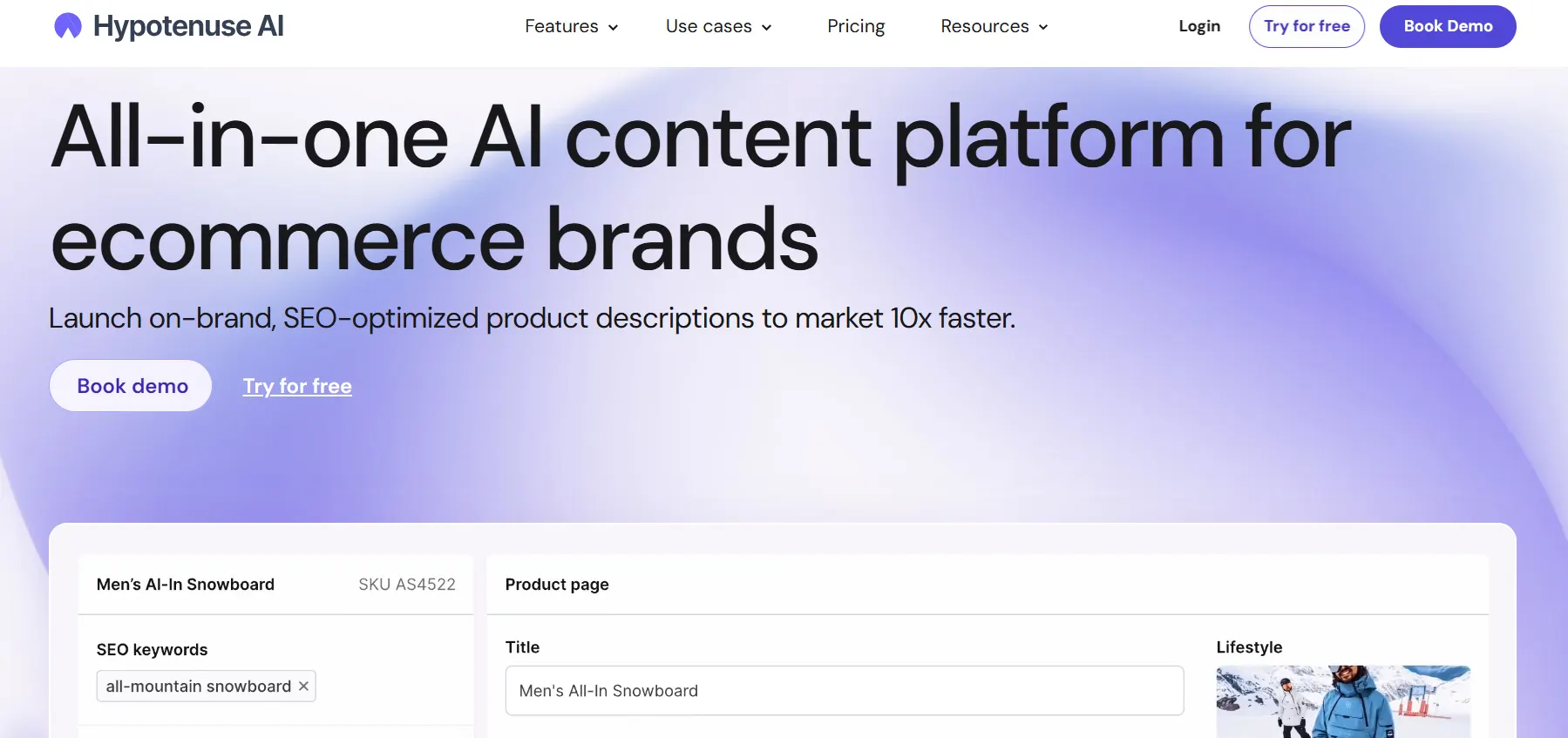Click the Hypotenuse AI wordmark text
Viewport: 1568px width, 738px height.
coord(188,26)
